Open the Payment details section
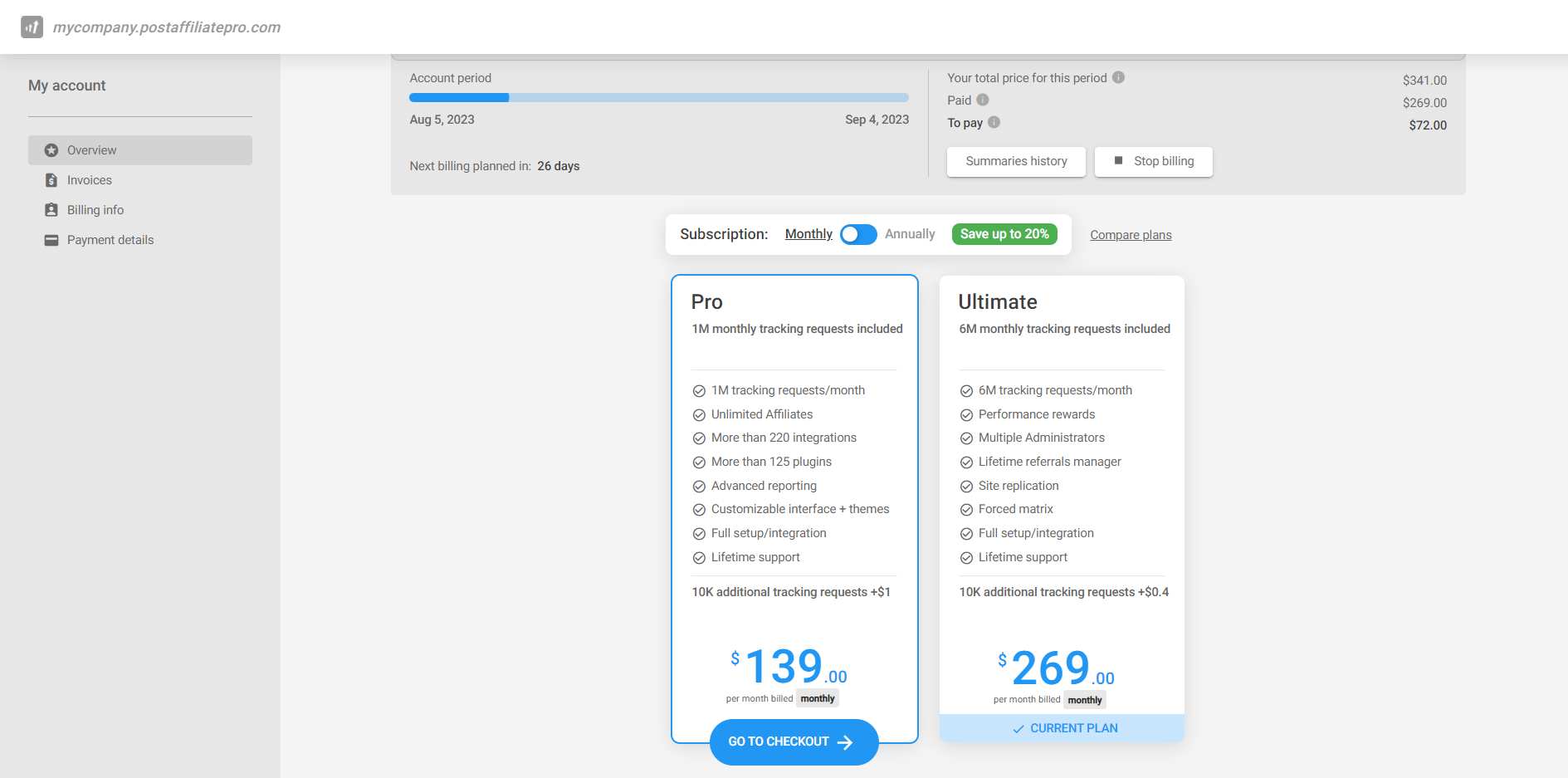 [140, 240]
